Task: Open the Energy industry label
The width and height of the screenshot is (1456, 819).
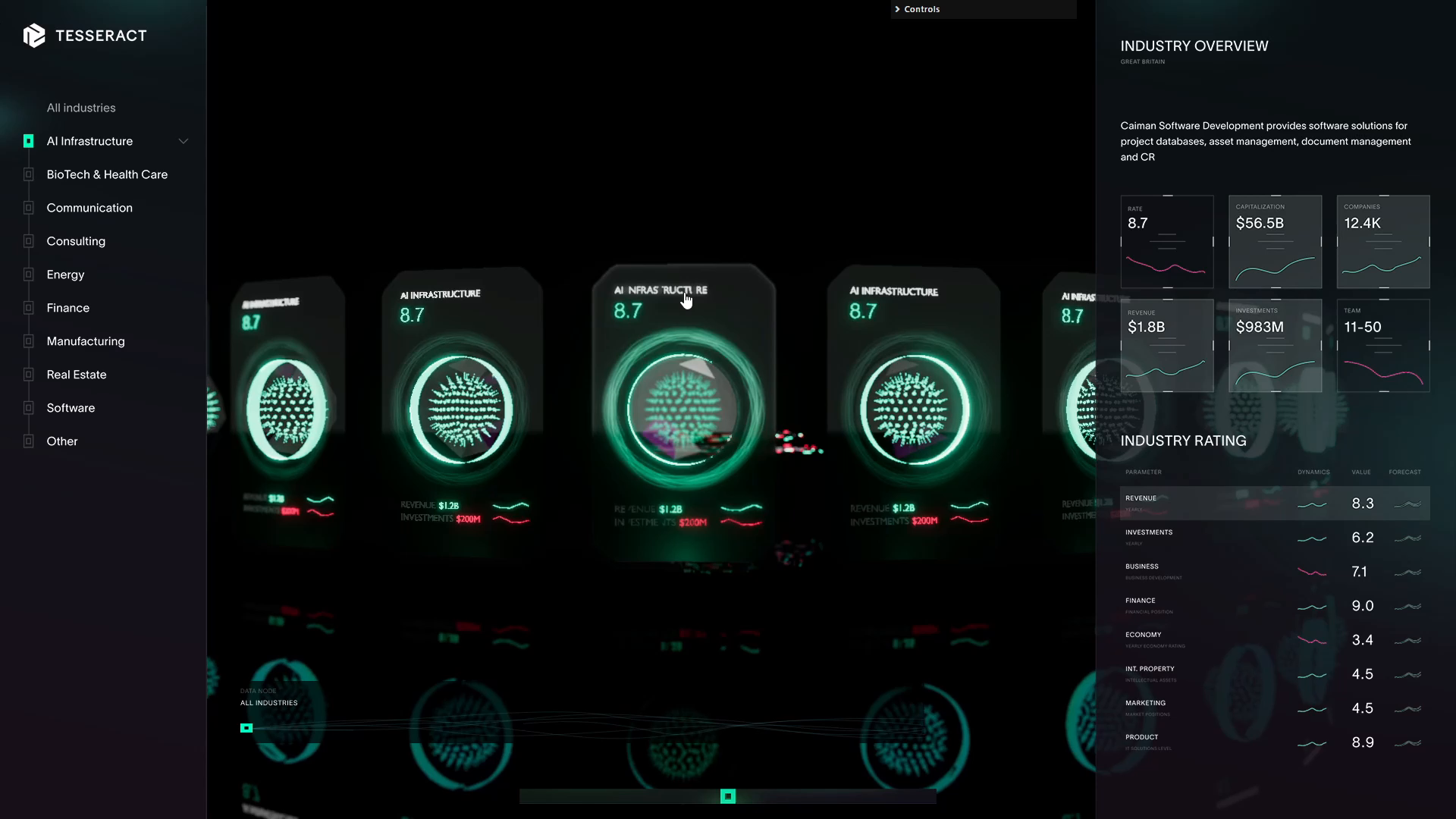Action: pyautogui.click(x=65, y=275)
